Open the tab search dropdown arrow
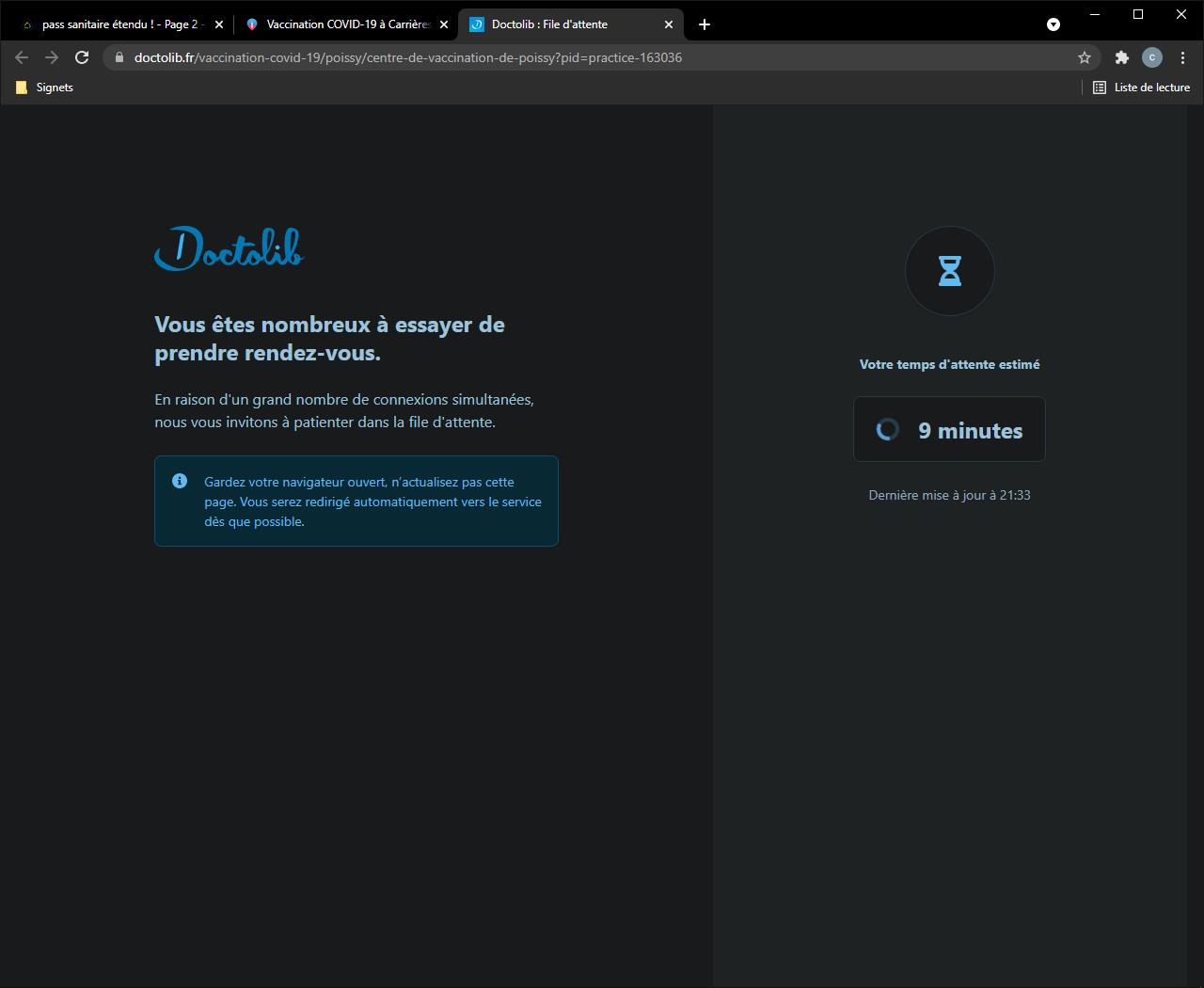This screenshot has height=988, width=1204. point(1053,24)
